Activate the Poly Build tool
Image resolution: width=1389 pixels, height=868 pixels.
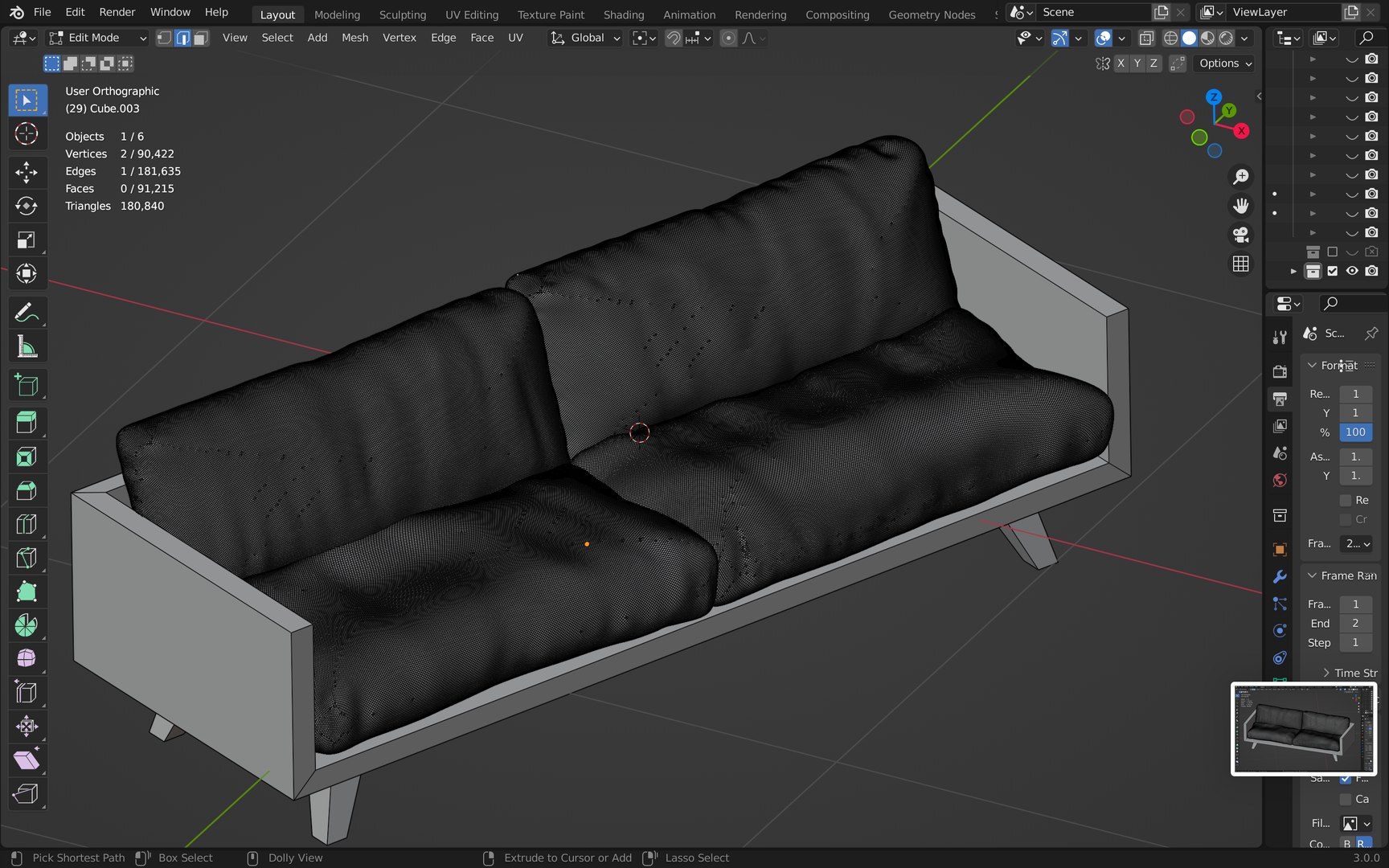27,592
